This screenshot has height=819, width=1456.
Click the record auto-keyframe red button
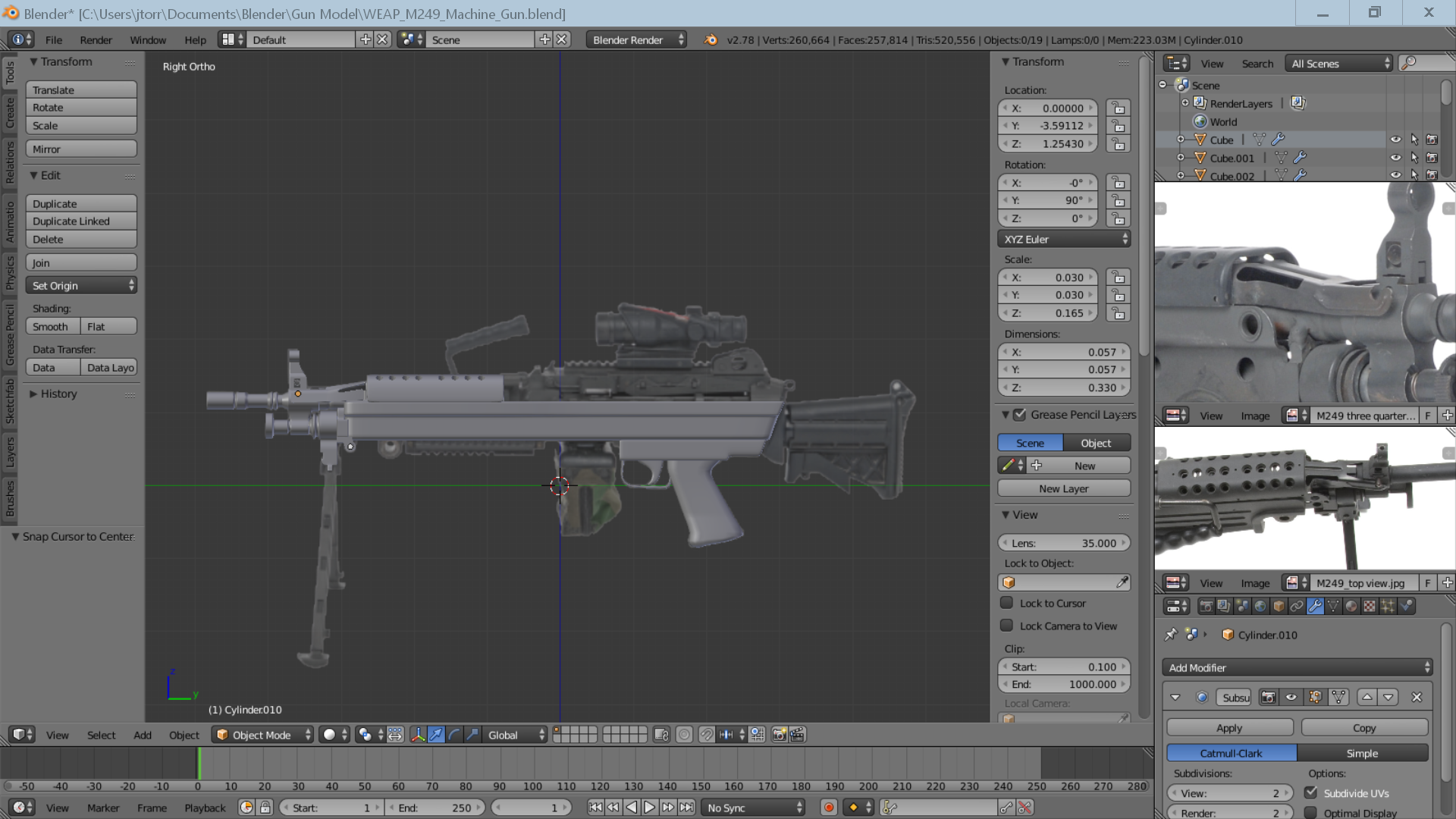click(829, 808)
